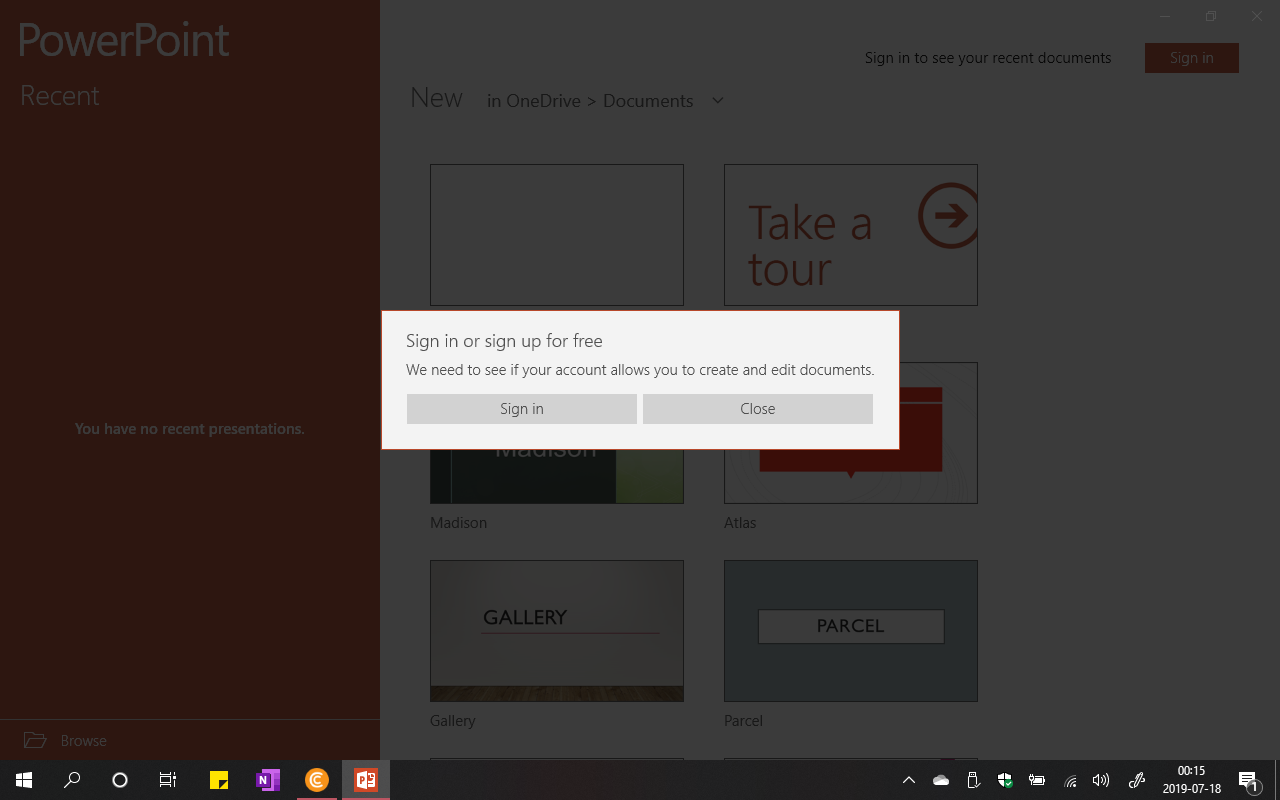Select the Parcel template thumbnail
Image resolution: width=1280 pixels, height=800 pixels.
pos(851,631)
